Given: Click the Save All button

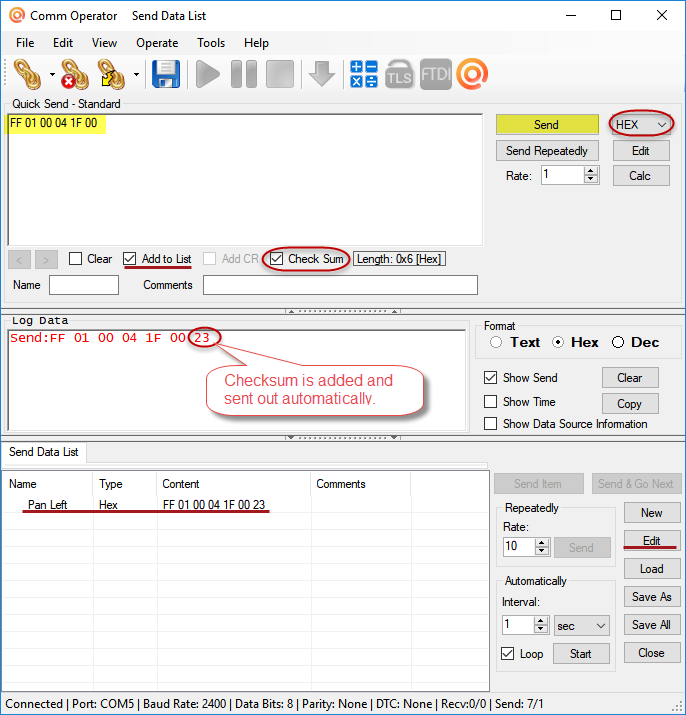Looking at the screenshot, I should click(652, 625).
